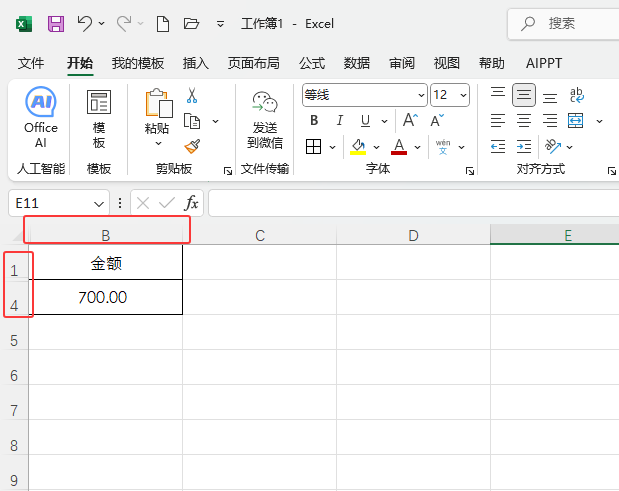
Task: Switch to 数据 Data tab
Action: pos(357,63)
